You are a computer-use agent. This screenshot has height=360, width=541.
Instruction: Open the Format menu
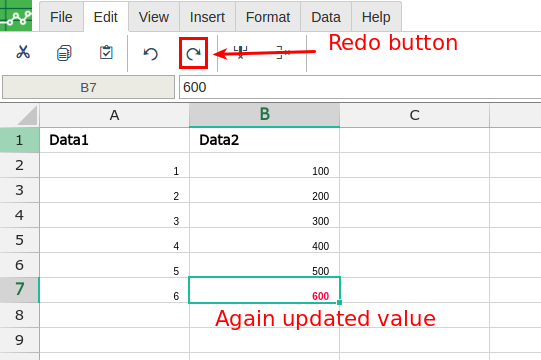(x=268, y=17)
